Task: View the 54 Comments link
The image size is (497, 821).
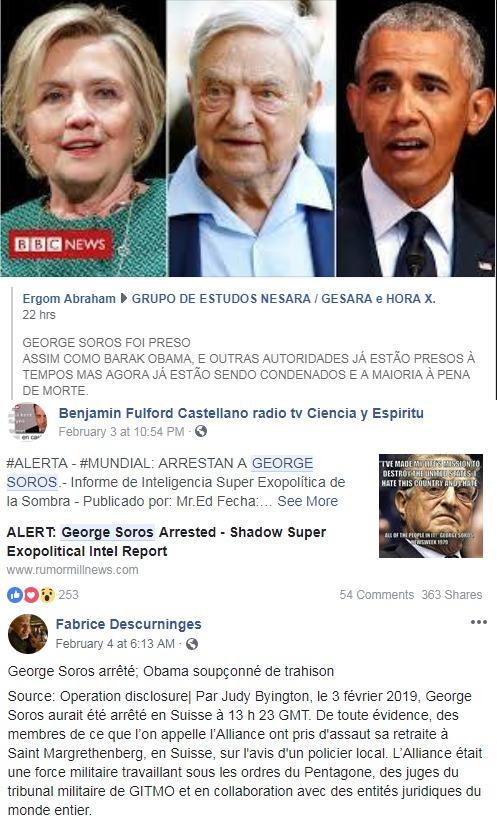Action: tap(376, 595)
